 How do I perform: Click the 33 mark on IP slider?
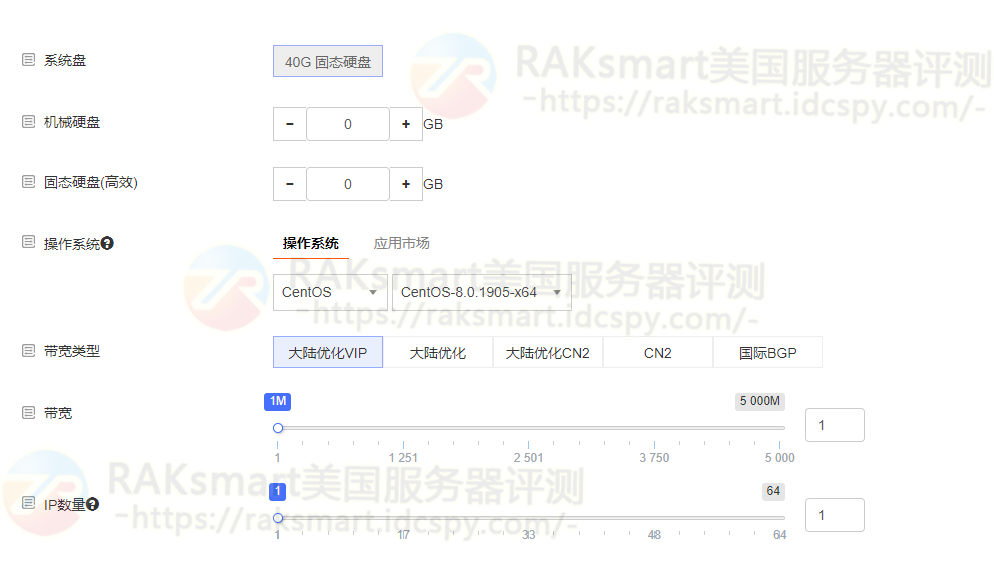point(529,535)
